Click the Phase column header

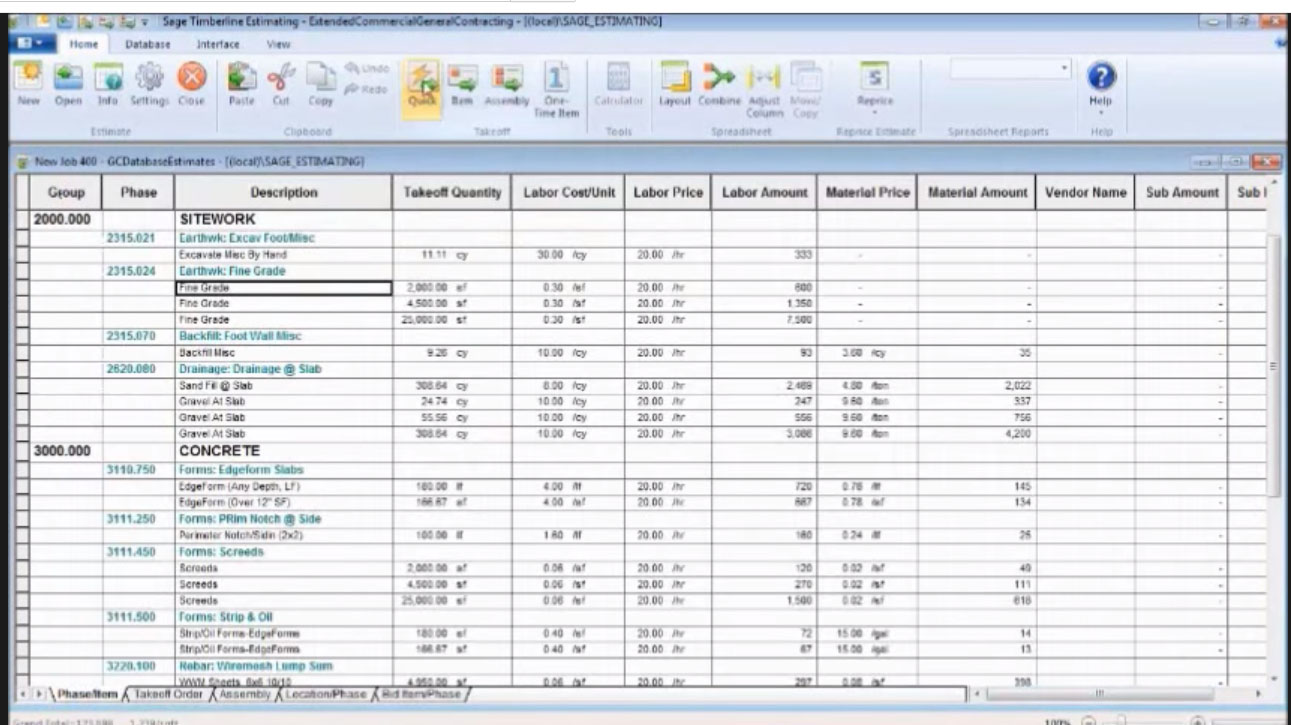138,193
